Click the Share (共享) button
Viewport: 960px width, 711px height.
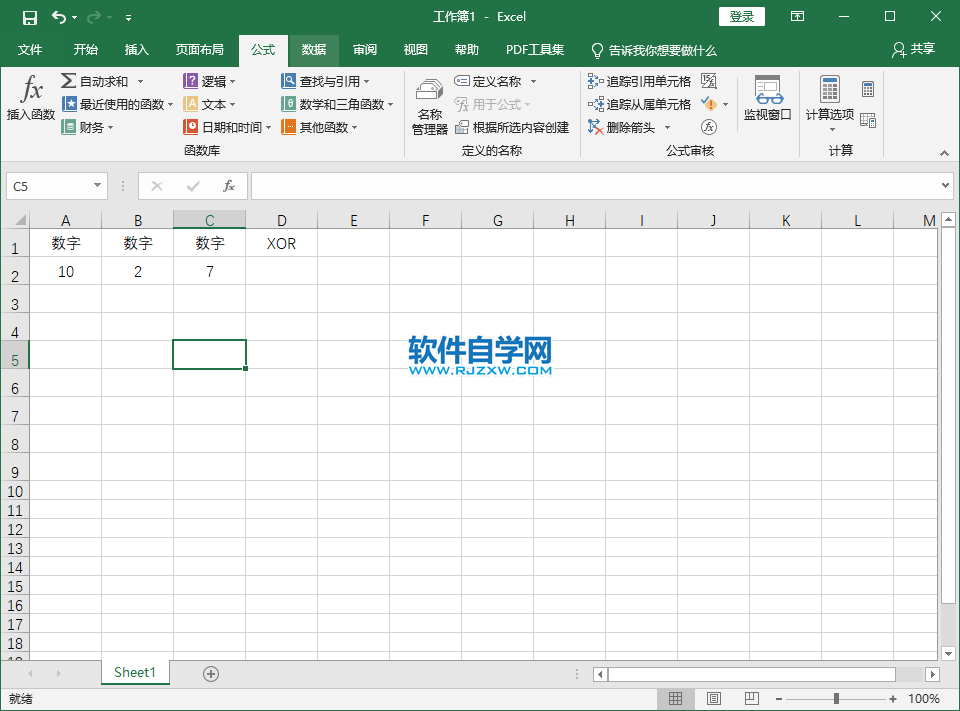(x=913, y=50)
